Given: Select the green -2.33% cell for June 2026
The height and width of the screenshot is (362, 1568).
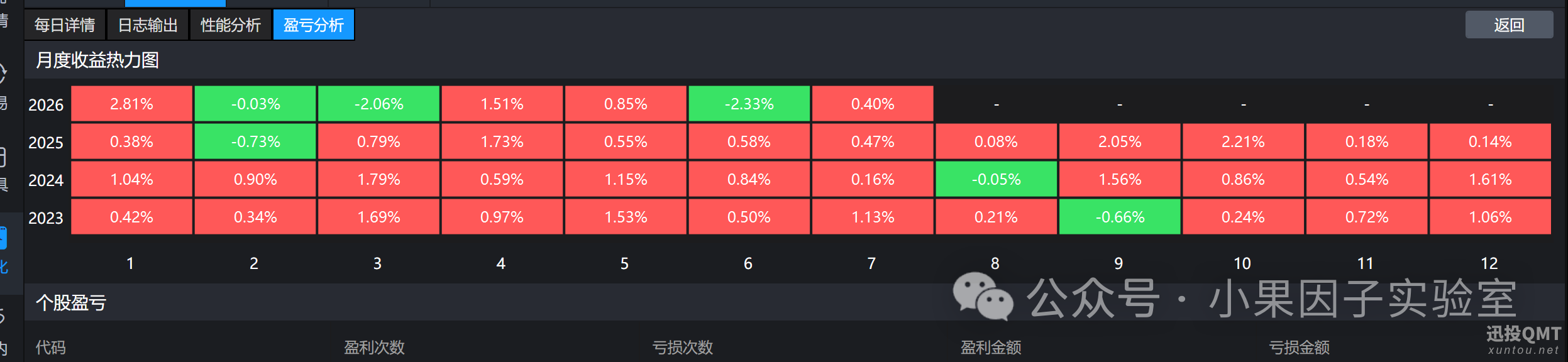Looking at the screenshot, I should click(x=749, y=104).
